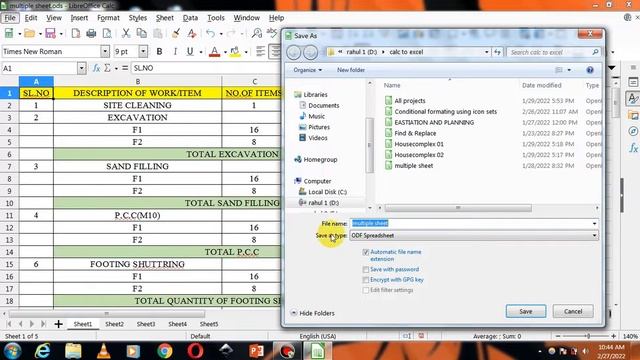Open Opera browser from the taskbar
The image size is (640, 360).
[195, 351]
